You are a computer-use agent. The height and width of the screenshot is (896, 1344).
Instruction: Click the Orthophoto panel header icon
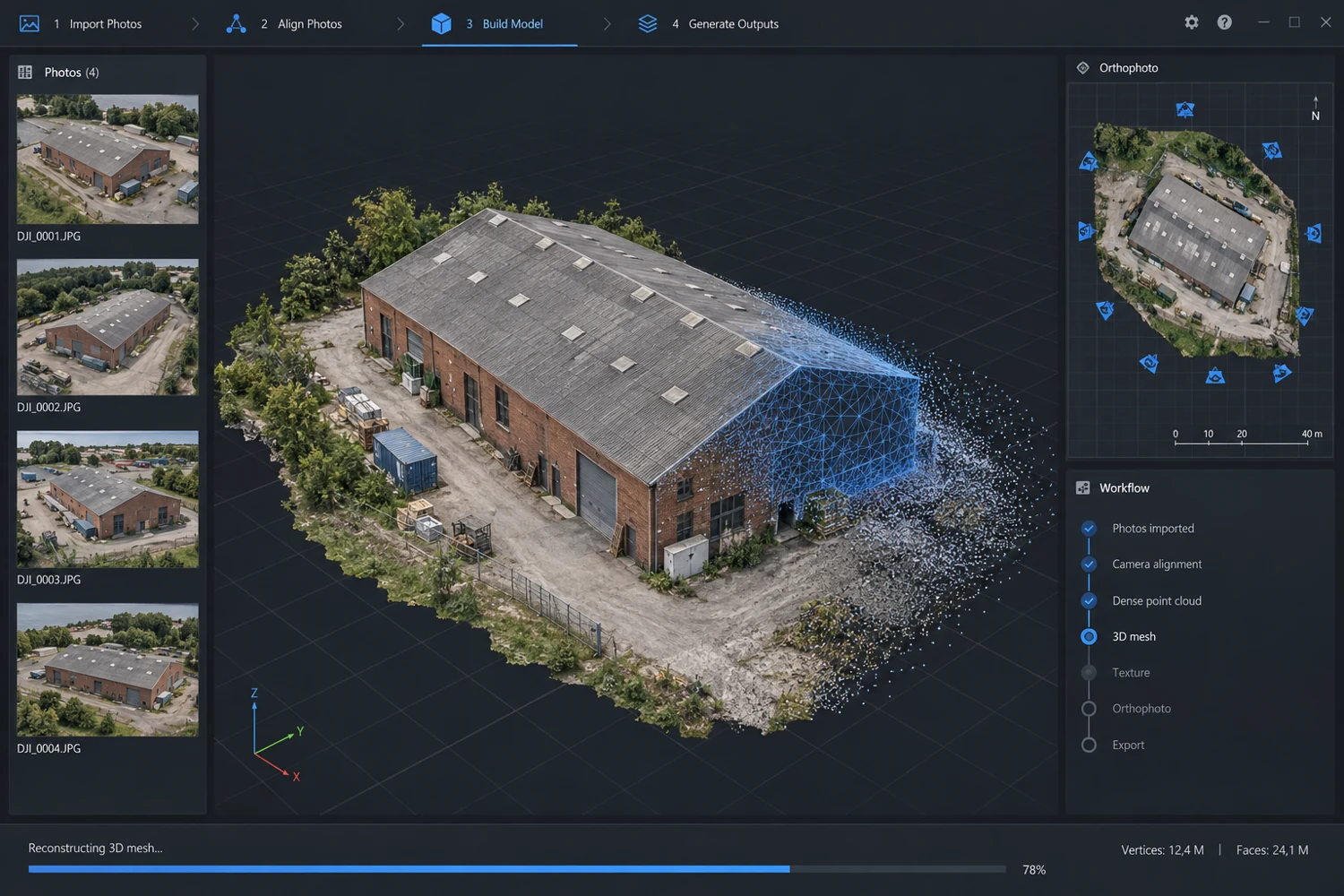click(x=1082, y=68)
